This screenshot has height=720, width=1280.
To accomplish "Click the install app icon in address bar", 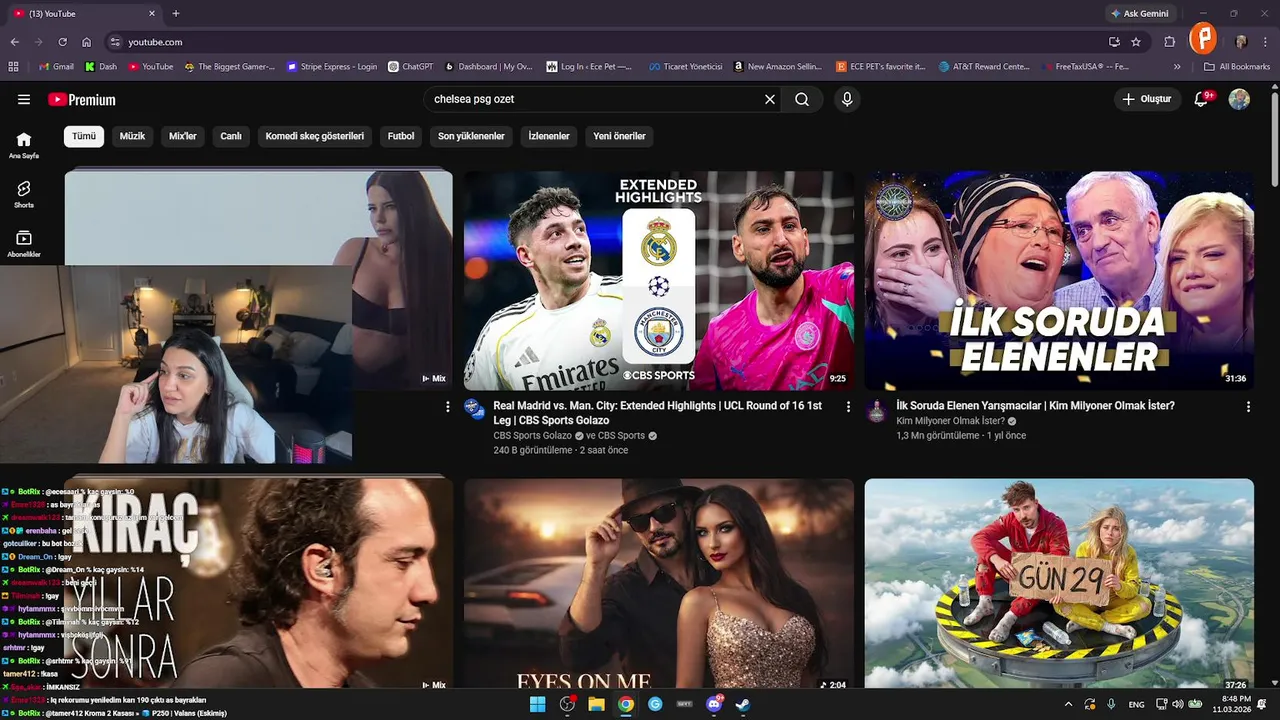I will (1114, 42).
